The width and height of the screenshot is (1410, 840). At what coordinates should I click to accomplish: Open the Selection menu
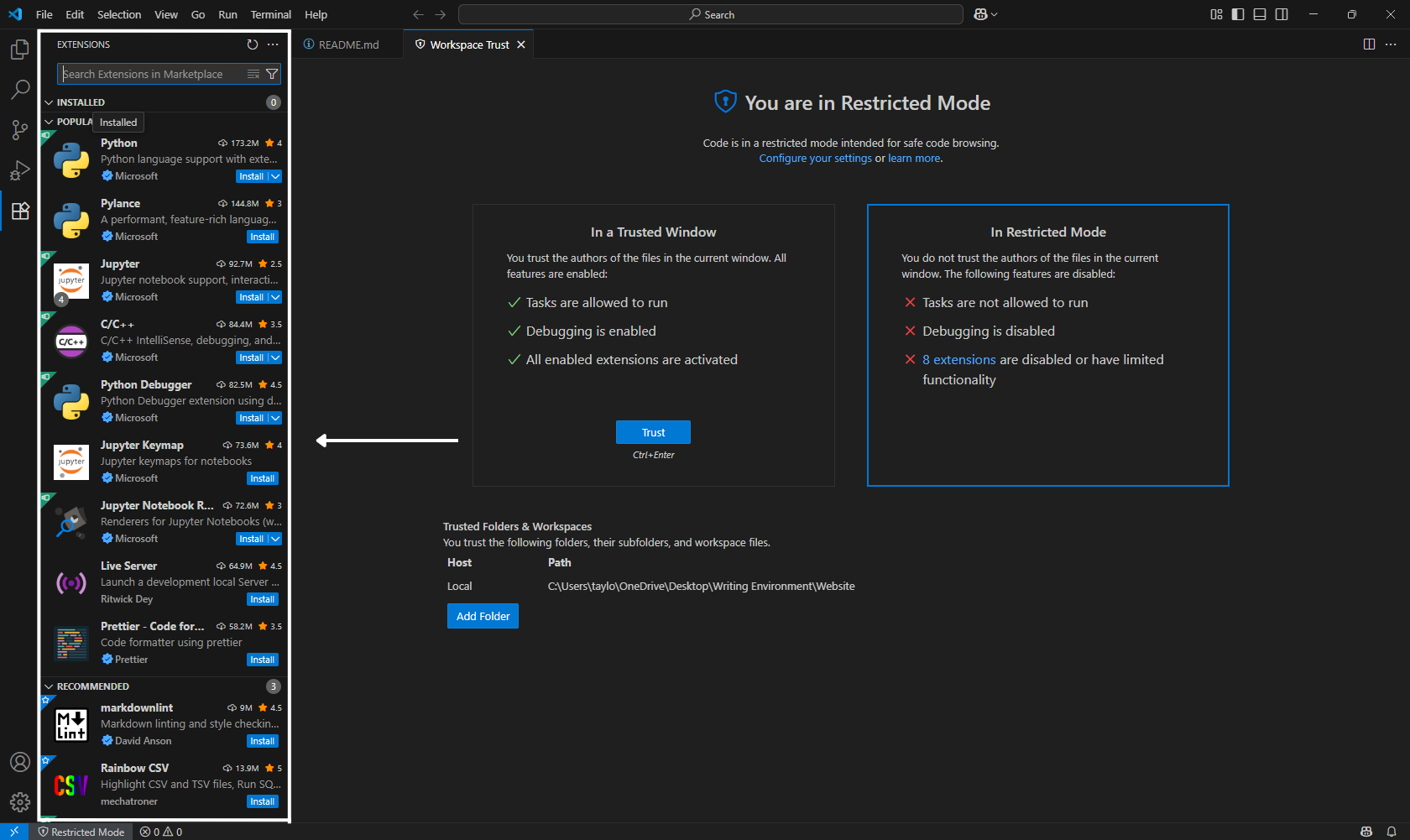119,14
